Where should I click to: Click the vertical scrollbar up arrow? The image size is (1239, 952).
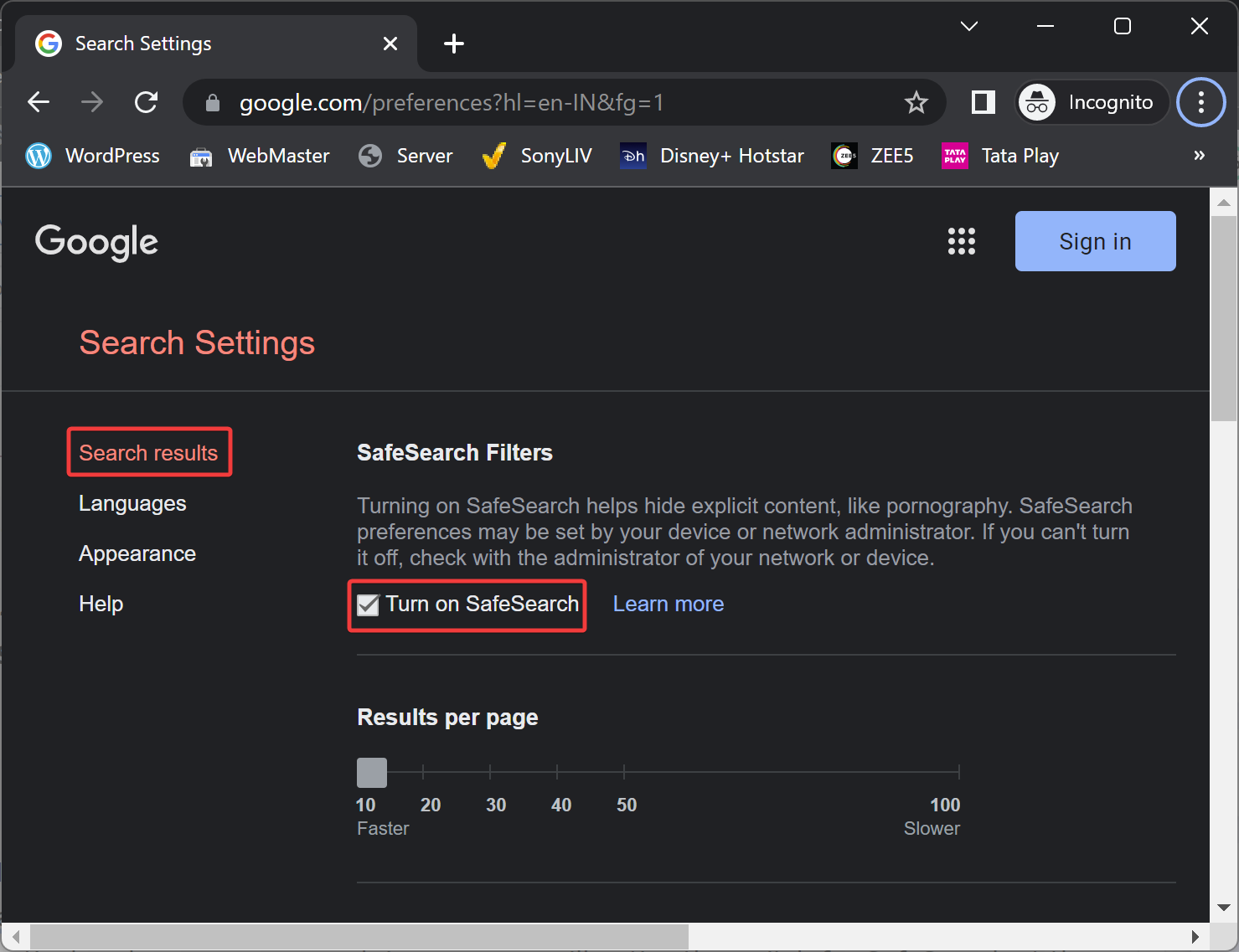point(1224,203)
